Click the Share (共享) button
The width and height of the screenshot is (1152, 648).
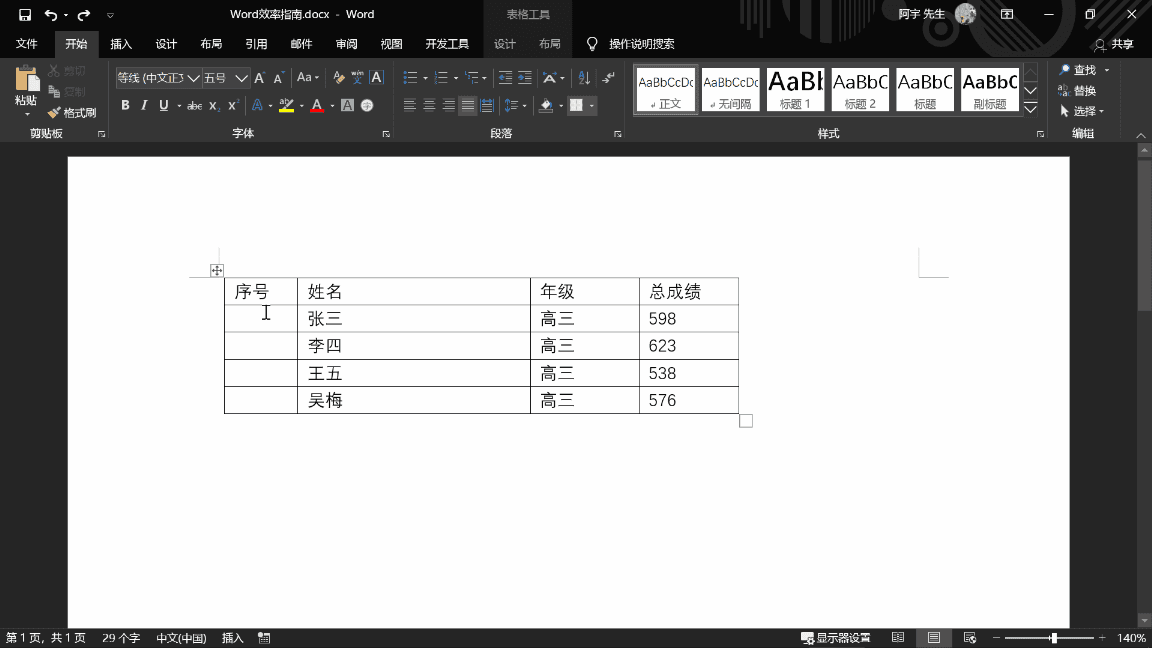click(1114, 44)
